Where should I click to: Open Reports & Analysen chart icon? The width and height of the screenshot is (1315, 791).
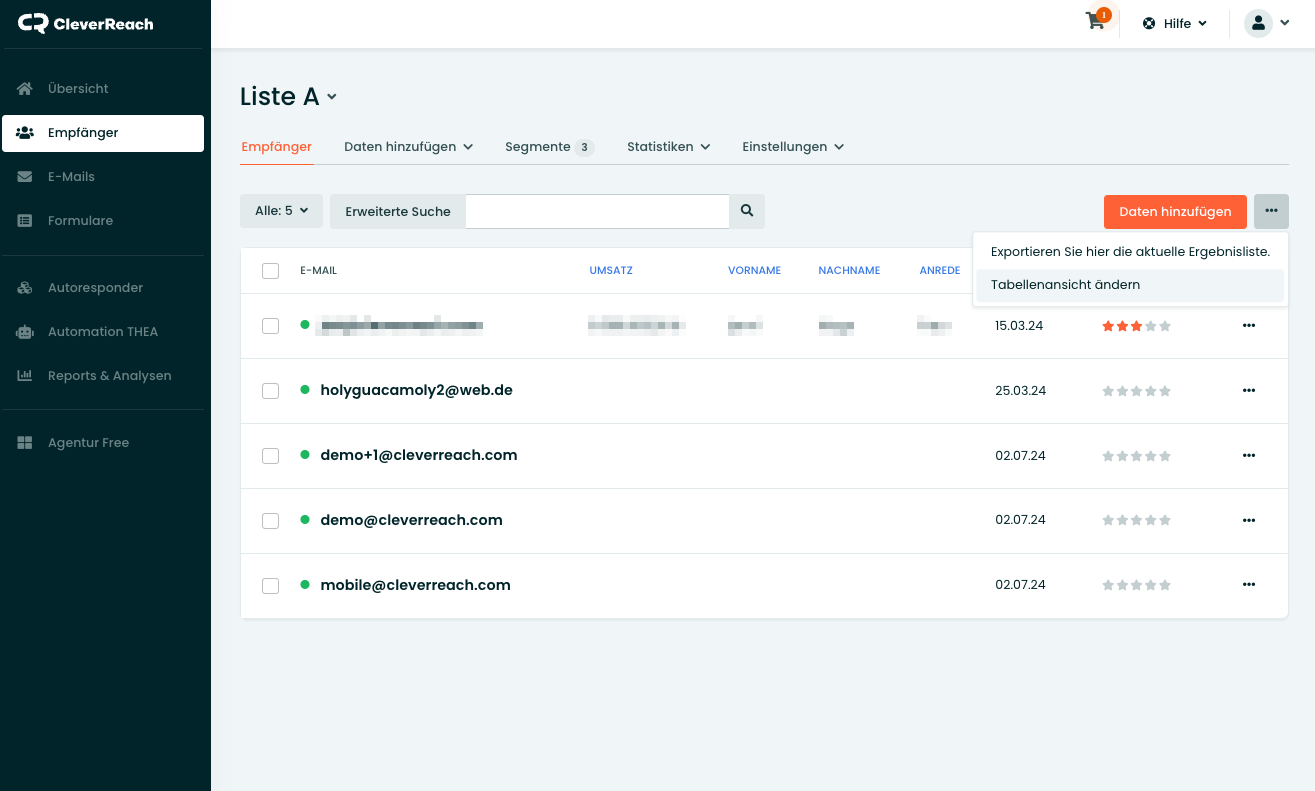[x=26, y=376]
